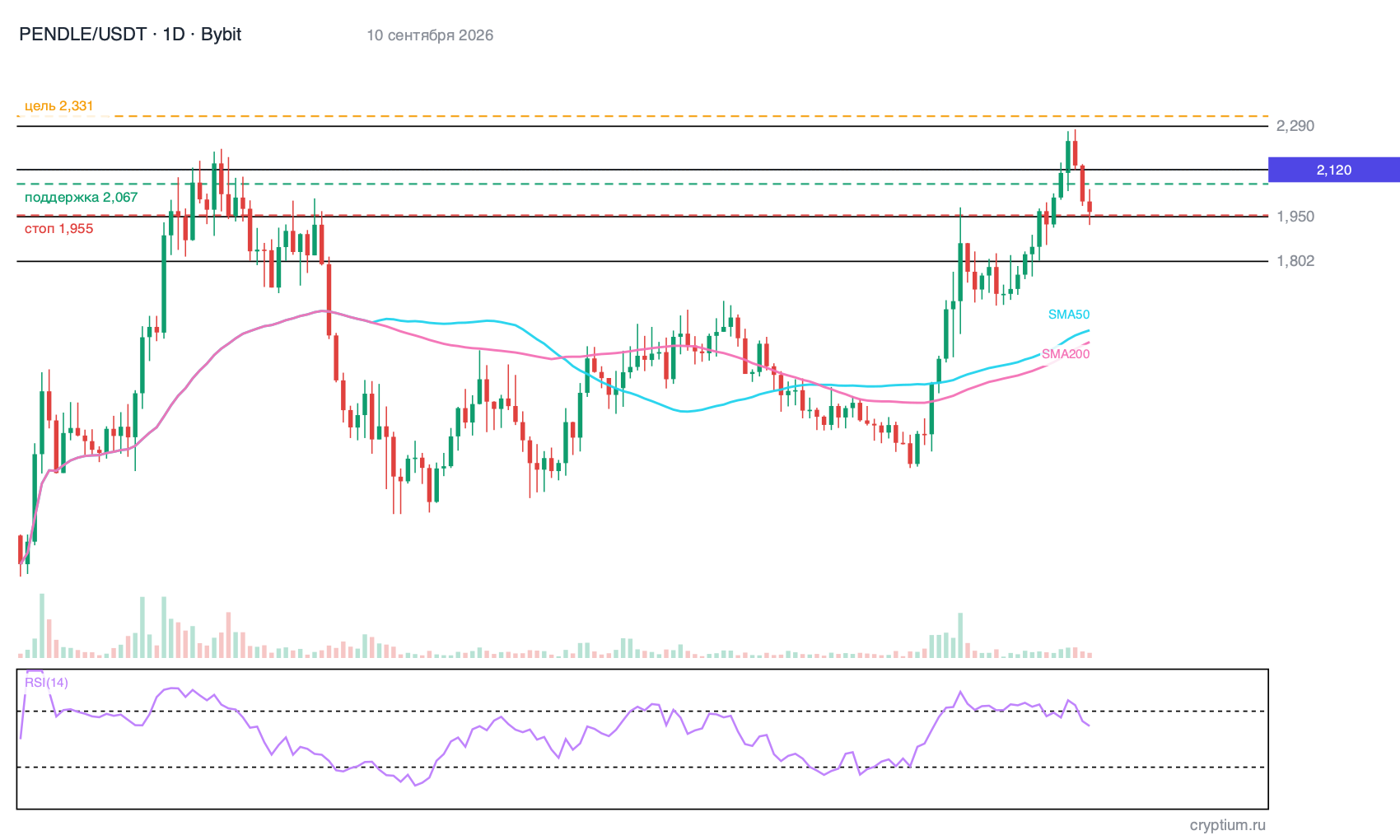Click the SMA50 moving average label
1400x840 pixels.
1069,315
